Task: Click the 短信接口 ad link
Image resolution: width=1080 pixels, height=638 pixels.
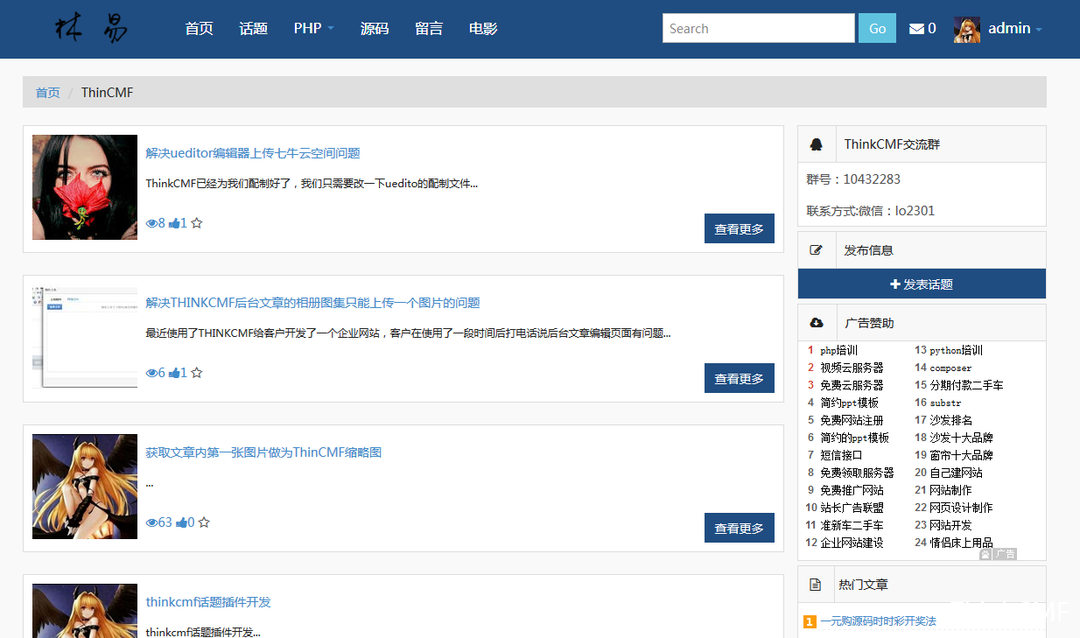Action: [x=841, y=455]
